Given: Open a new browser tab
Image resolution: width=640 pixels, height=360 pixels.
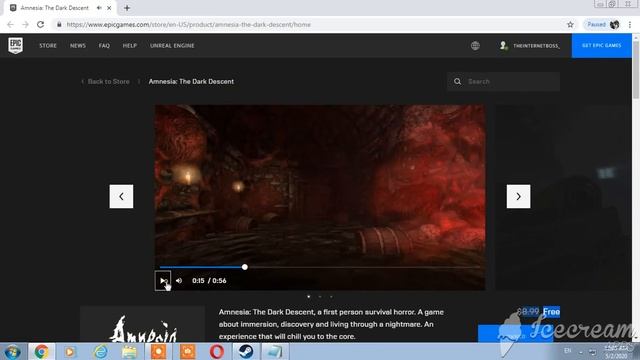Looking at the screenshot, I should (127, 8).
